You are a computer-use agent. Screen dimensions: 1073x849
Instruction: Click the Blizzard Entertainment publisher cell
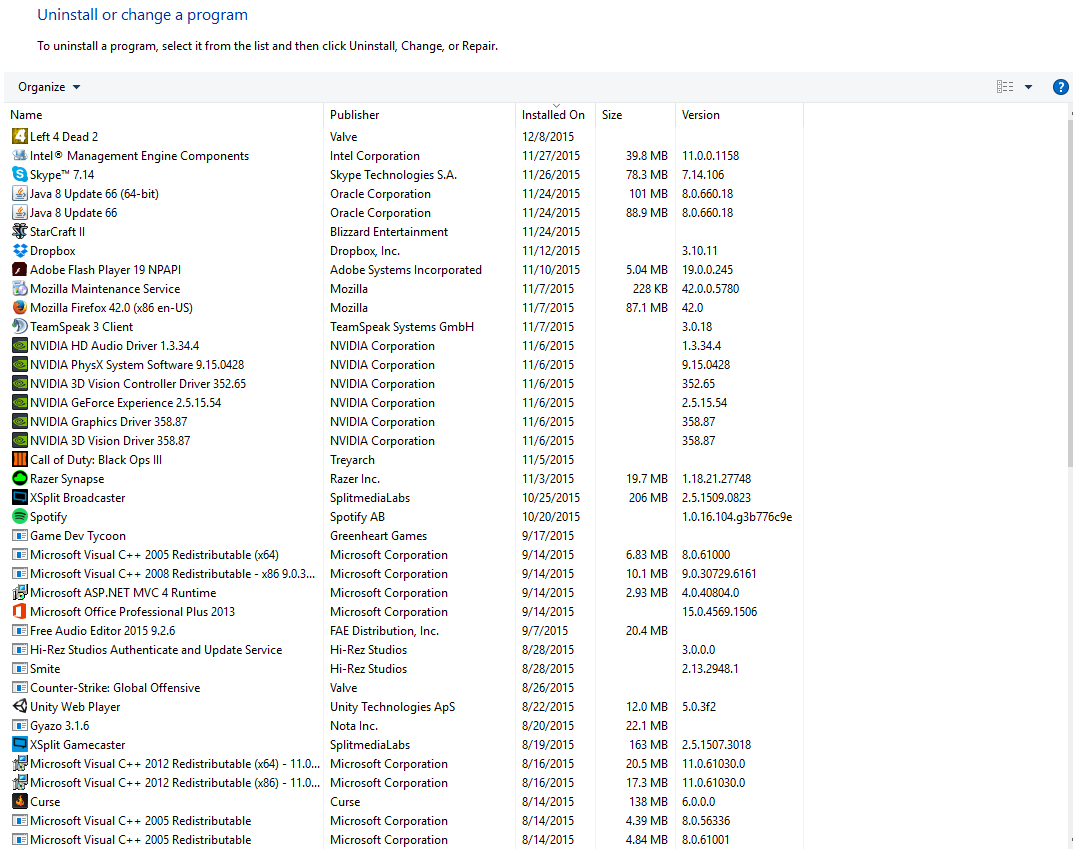pyautogui.click(x=389, y=231)
